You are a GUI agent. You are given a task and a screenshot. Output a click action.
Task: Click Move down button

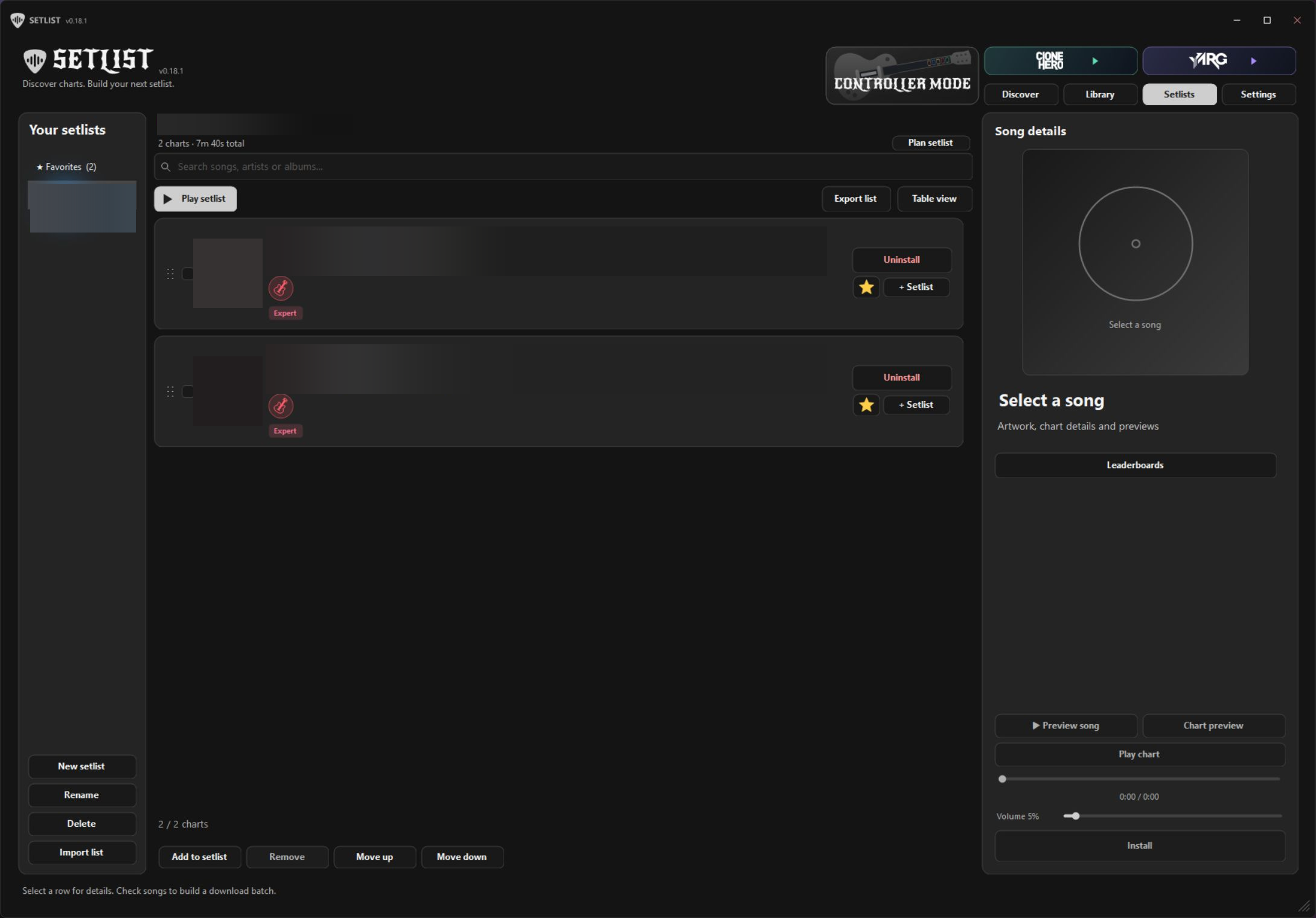[462, 857]
